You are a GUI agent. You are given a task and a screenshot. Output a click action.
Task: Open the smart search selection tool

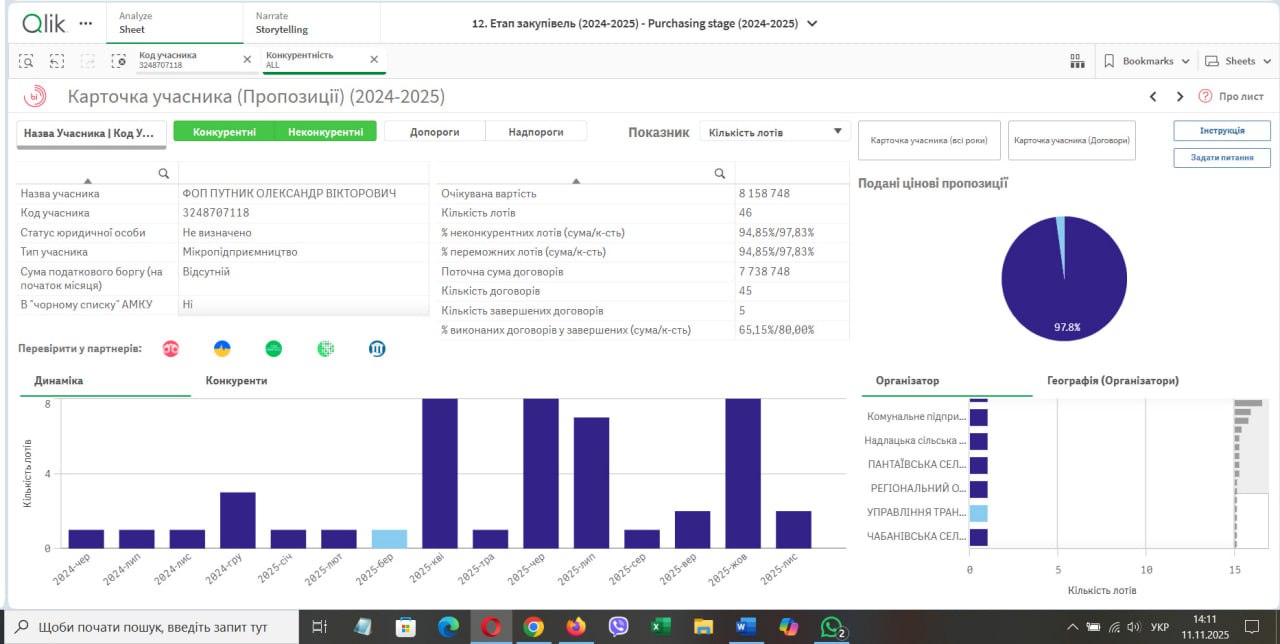26,61
